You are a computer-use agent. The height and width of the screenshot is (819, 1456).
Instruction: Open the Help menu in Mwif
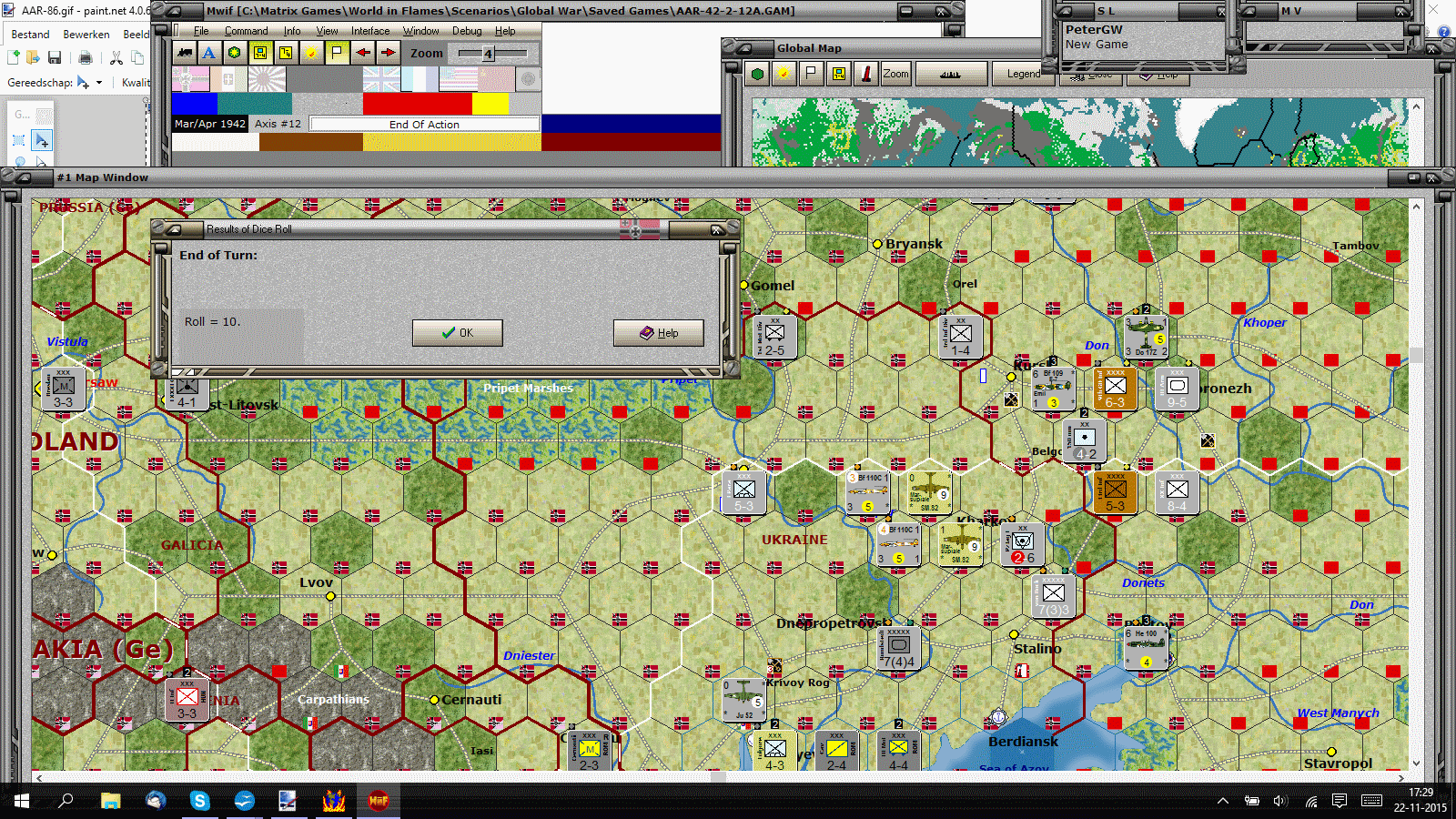tap(505, 31)
